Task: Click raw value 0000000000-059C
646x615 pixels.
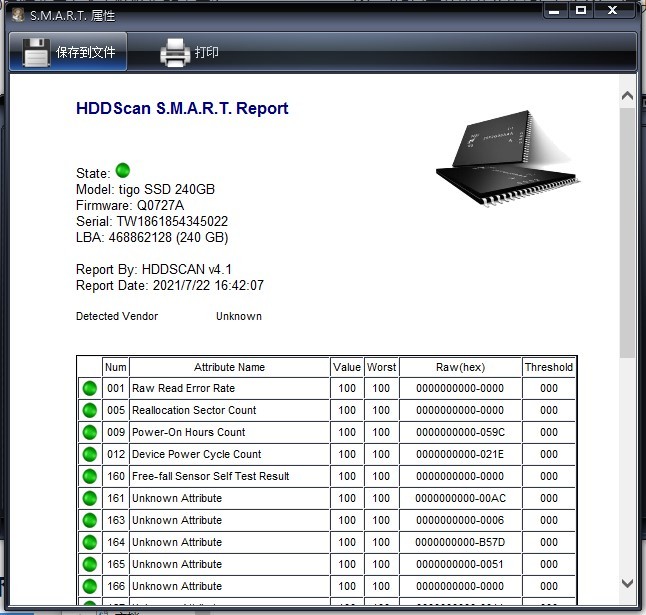Action: (x=460, y=432)
